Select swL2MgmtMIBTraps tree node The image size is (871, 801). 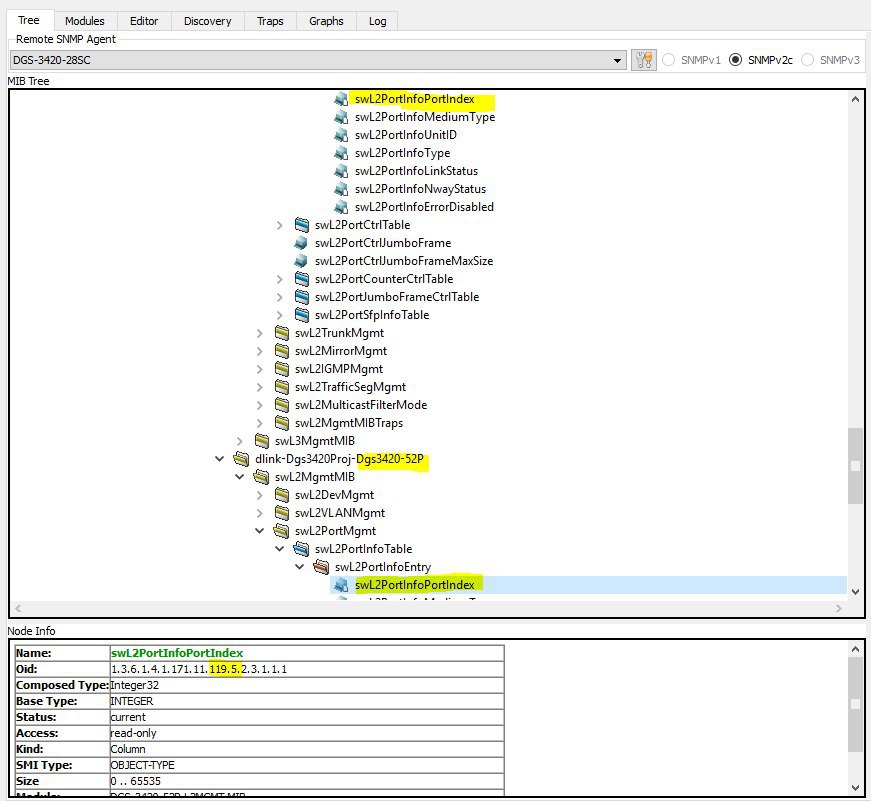(x=349, y=423)
